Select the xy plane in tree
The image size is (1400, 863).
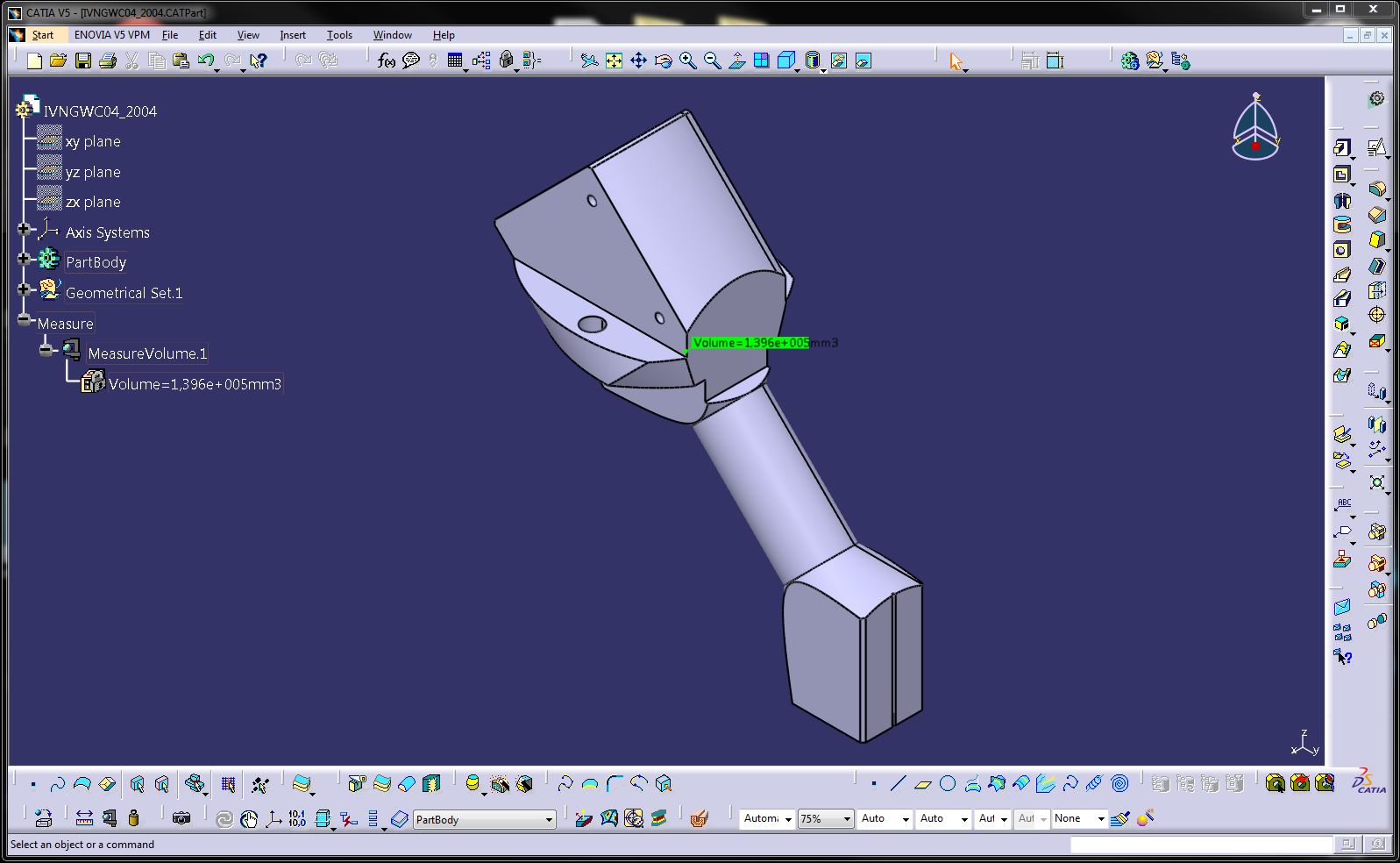click(x=93, y=141)
